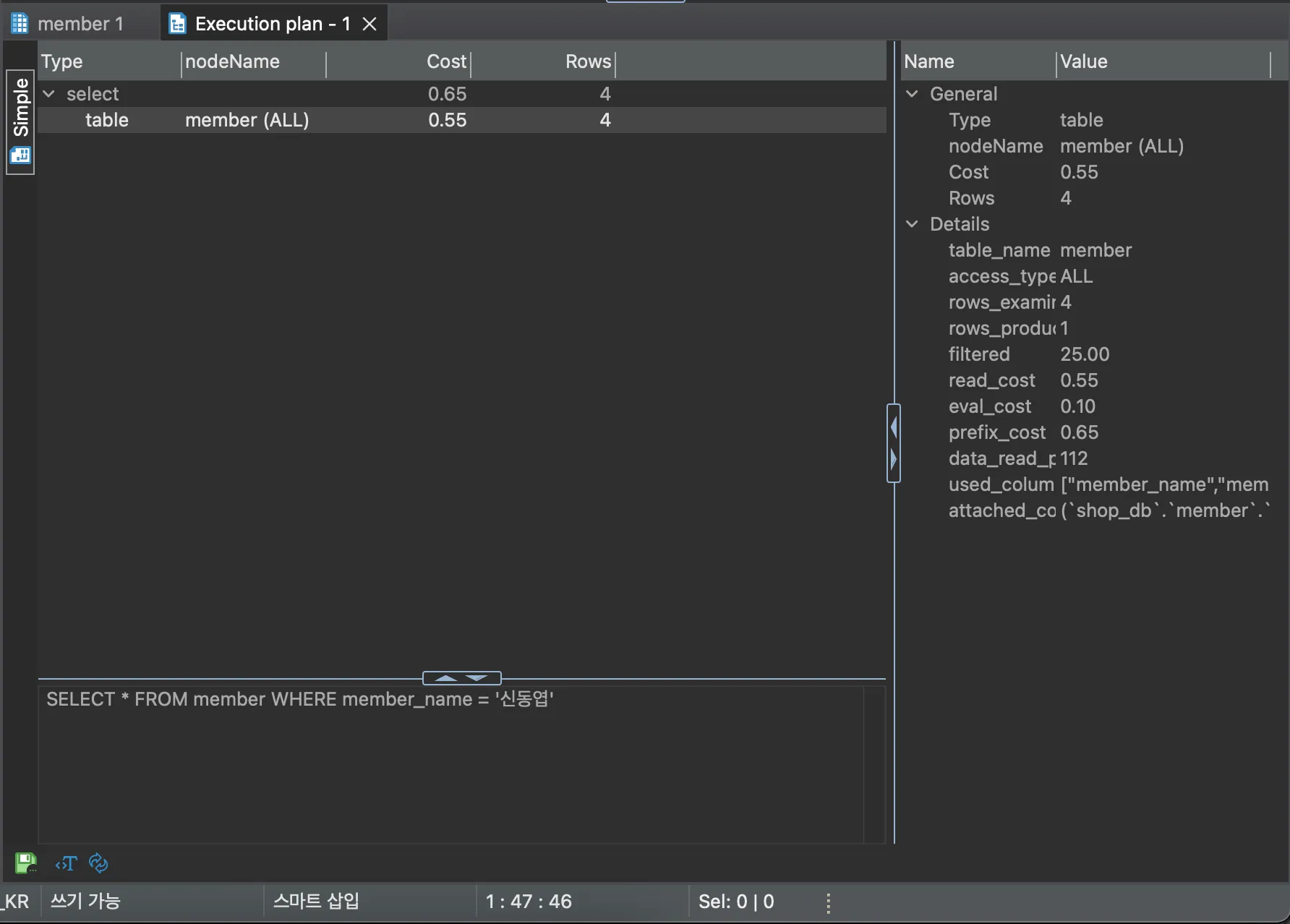The image size is (1290, 924).
Task: Collapse the select node in plan tree
Action: (x=49, y=94)
